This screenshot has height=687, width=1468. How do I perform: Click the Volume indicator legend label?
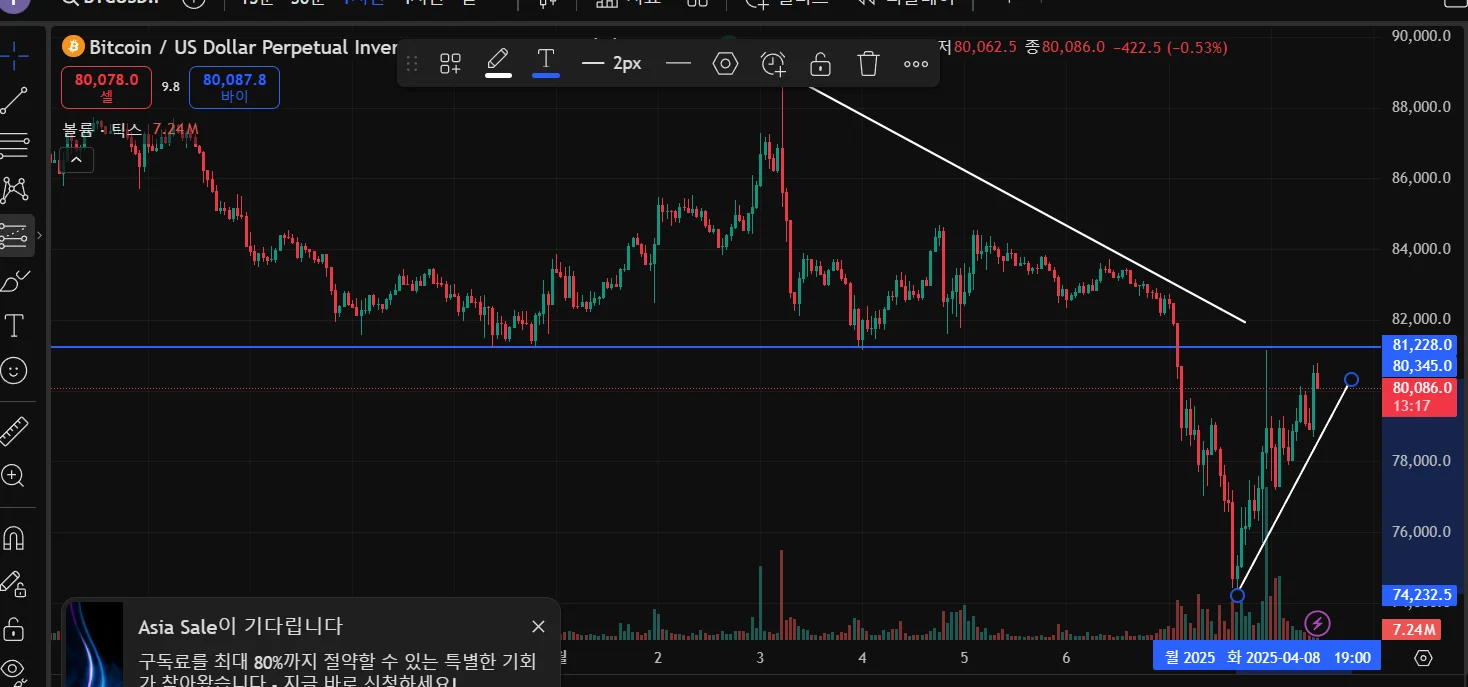point(102,130)
